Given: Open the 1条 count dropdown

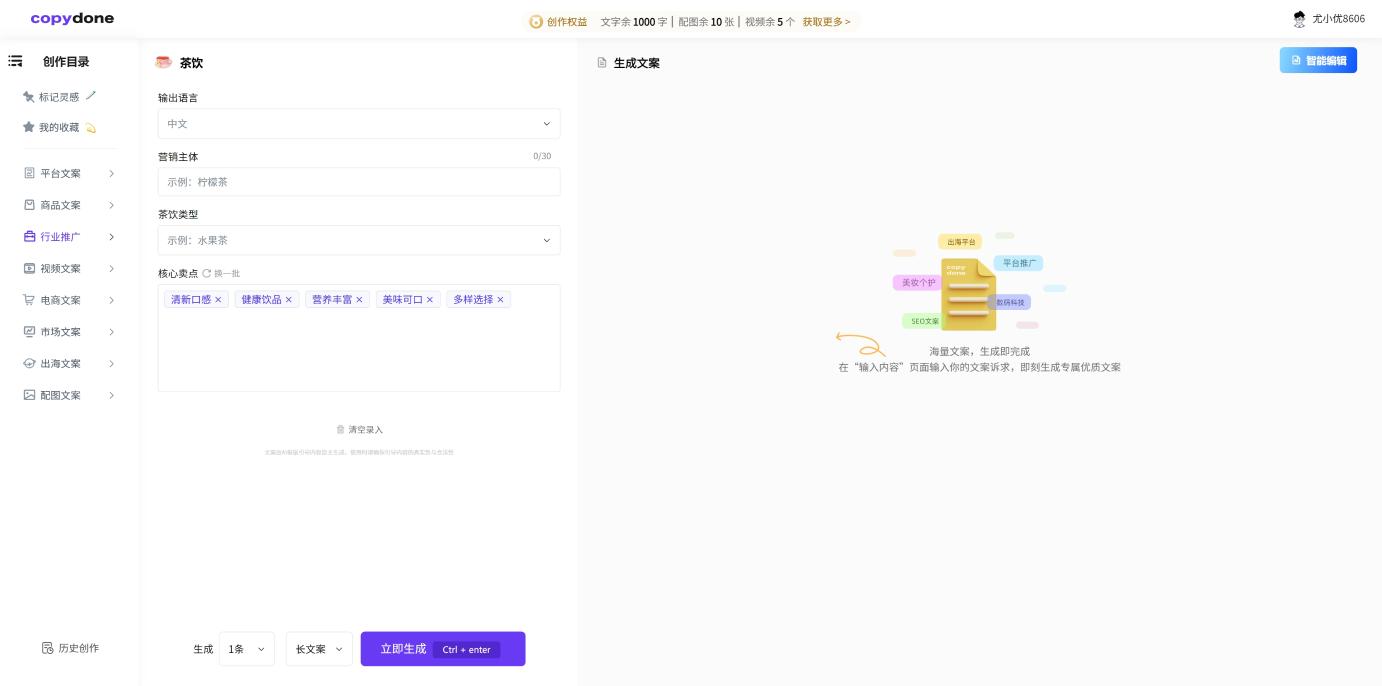Looking at the screenshot, I should [247, 649].
